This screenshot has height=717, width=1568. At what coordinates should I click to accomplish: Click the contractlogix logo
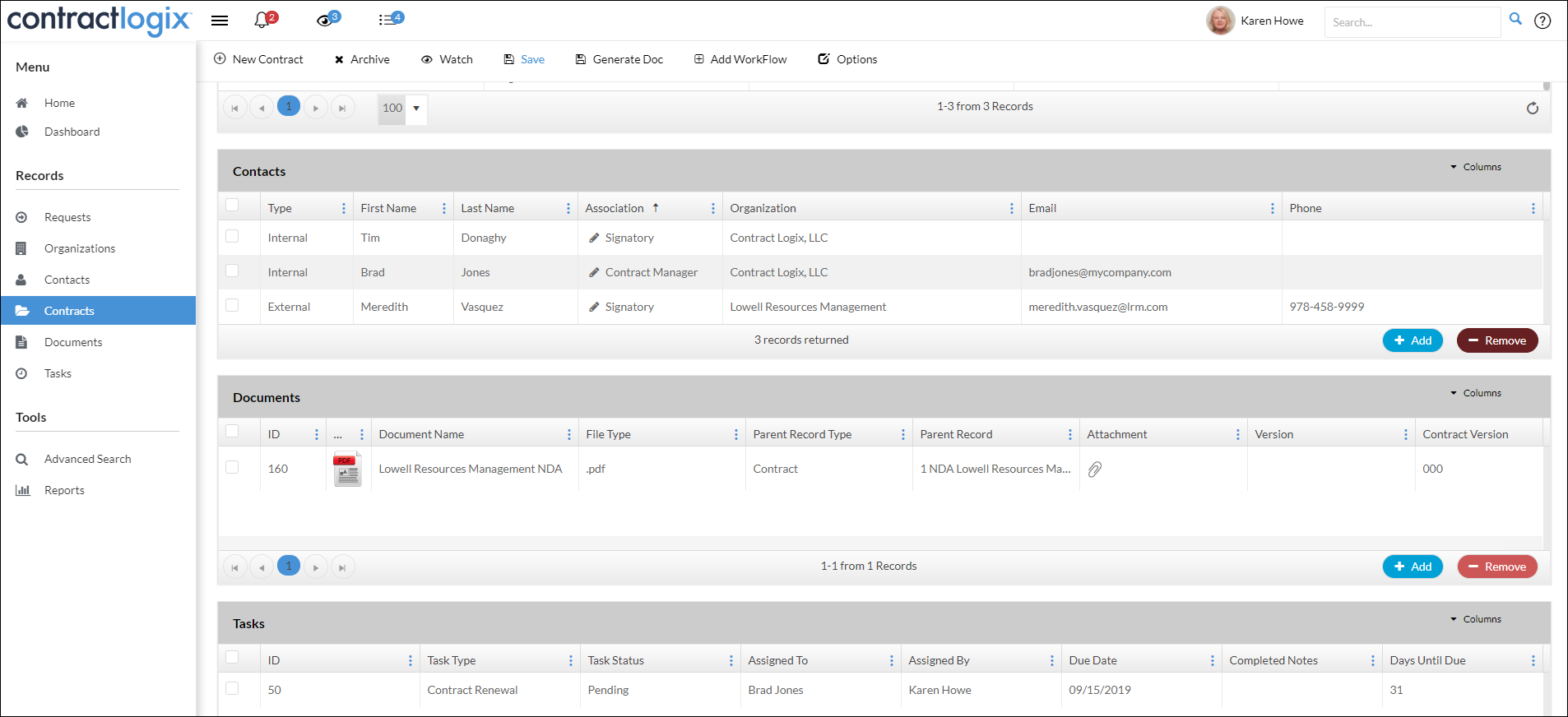[x=99, y=20]
